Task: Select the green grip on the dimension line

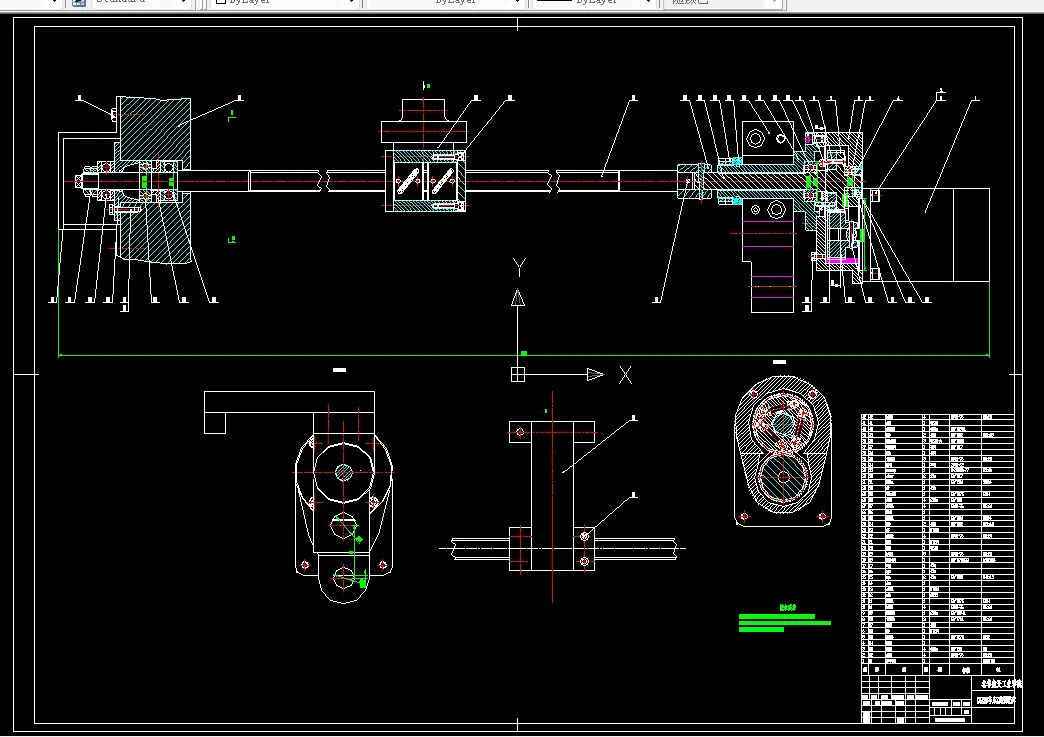Action: tap(524, 353)
